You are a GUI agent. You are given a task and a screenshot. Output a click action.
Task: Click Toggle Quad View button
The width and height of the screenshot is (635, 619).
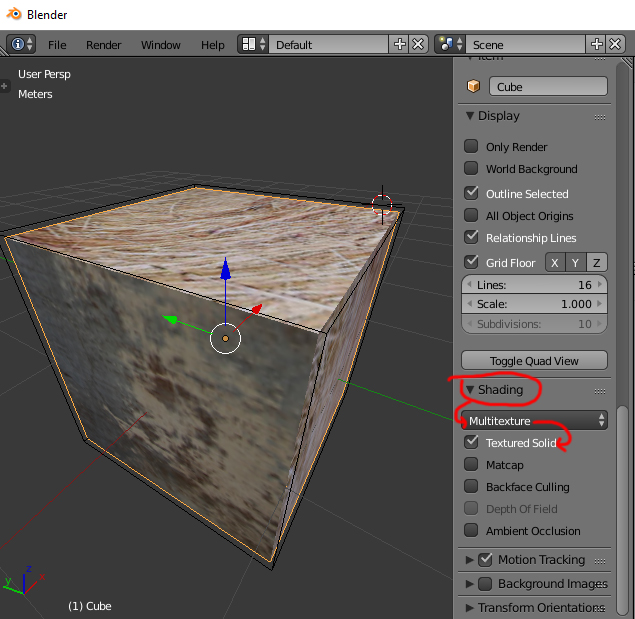(x=534, y=361)
